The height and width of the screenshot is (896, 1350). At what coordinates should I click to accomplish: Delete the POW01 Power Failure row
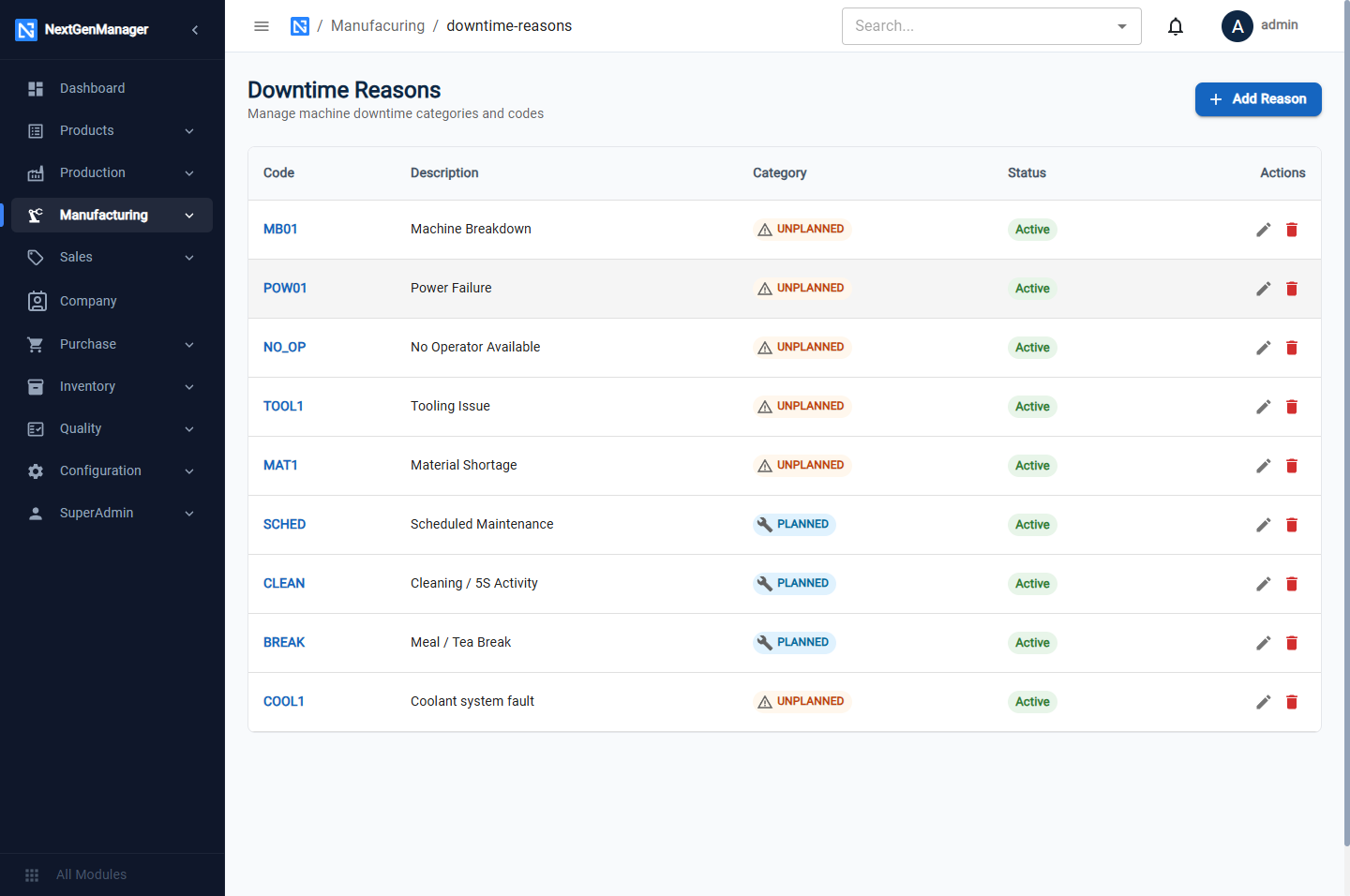point(1292,289)
